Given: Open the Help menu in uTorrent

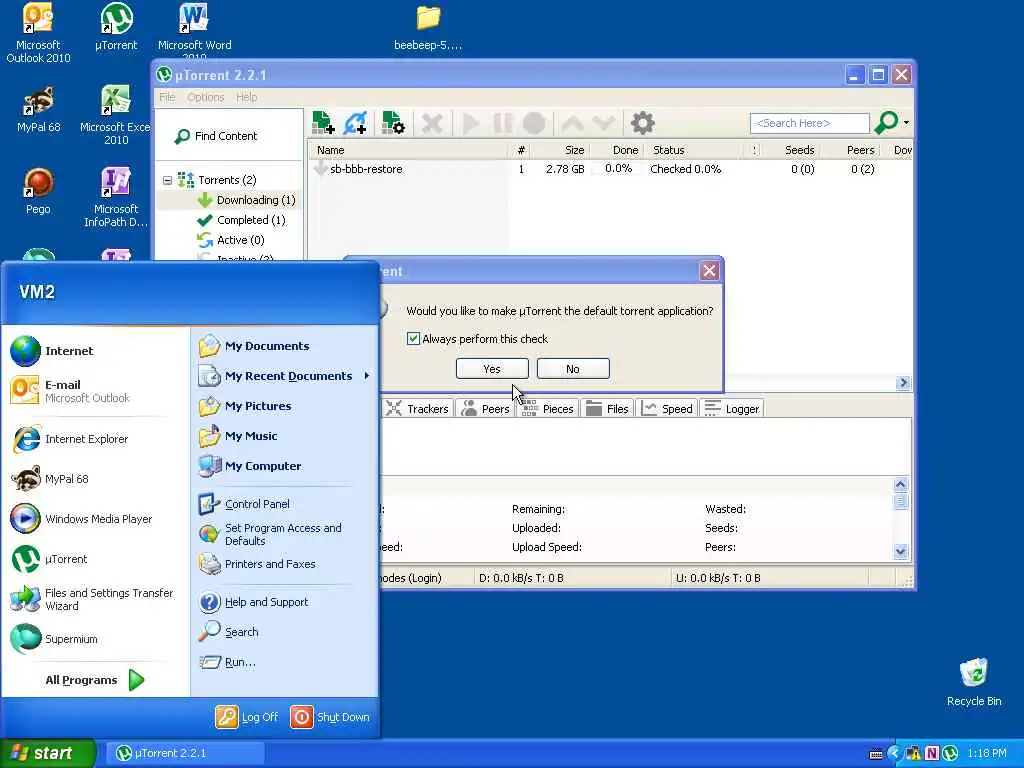Looking at the screenshot, I should coord(246,97).
